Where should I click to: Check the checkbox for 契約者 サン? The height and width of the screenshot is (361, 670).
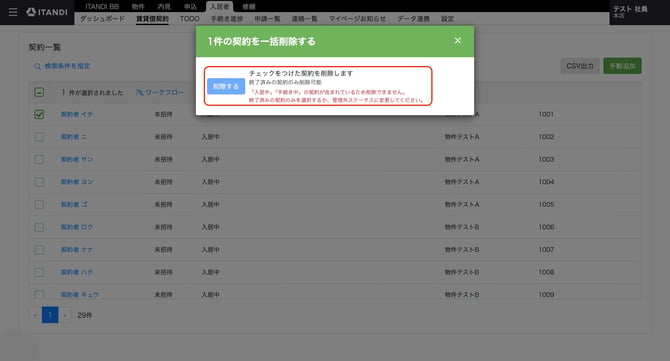(39, 159)
